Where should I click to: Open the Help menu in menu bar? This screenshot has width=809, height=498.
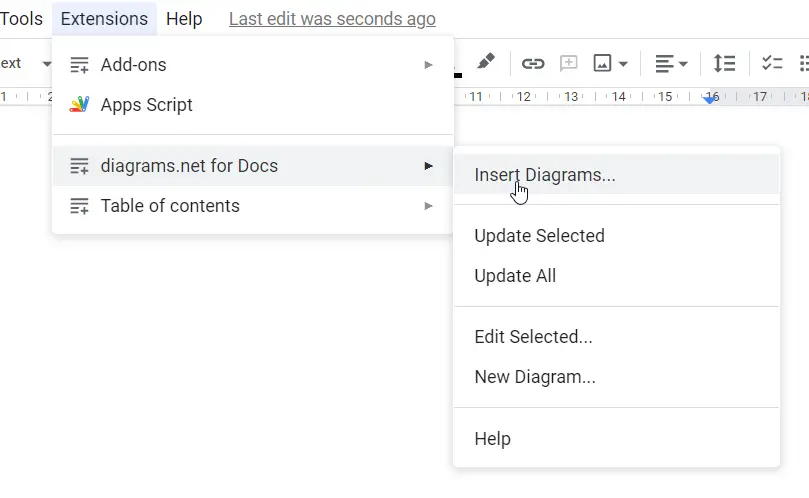point(184,19)
